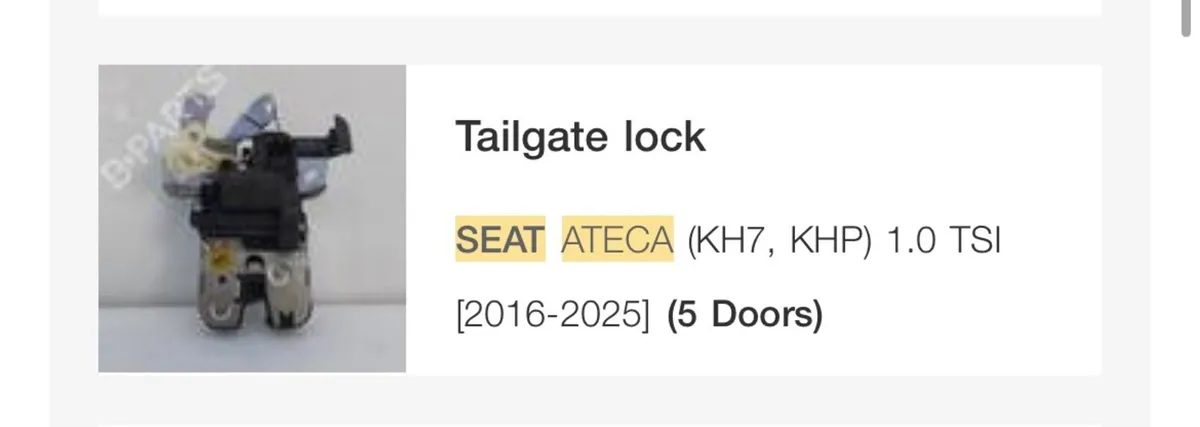
Task: Open the tailgate lock product photo
Action: [252, 218]
